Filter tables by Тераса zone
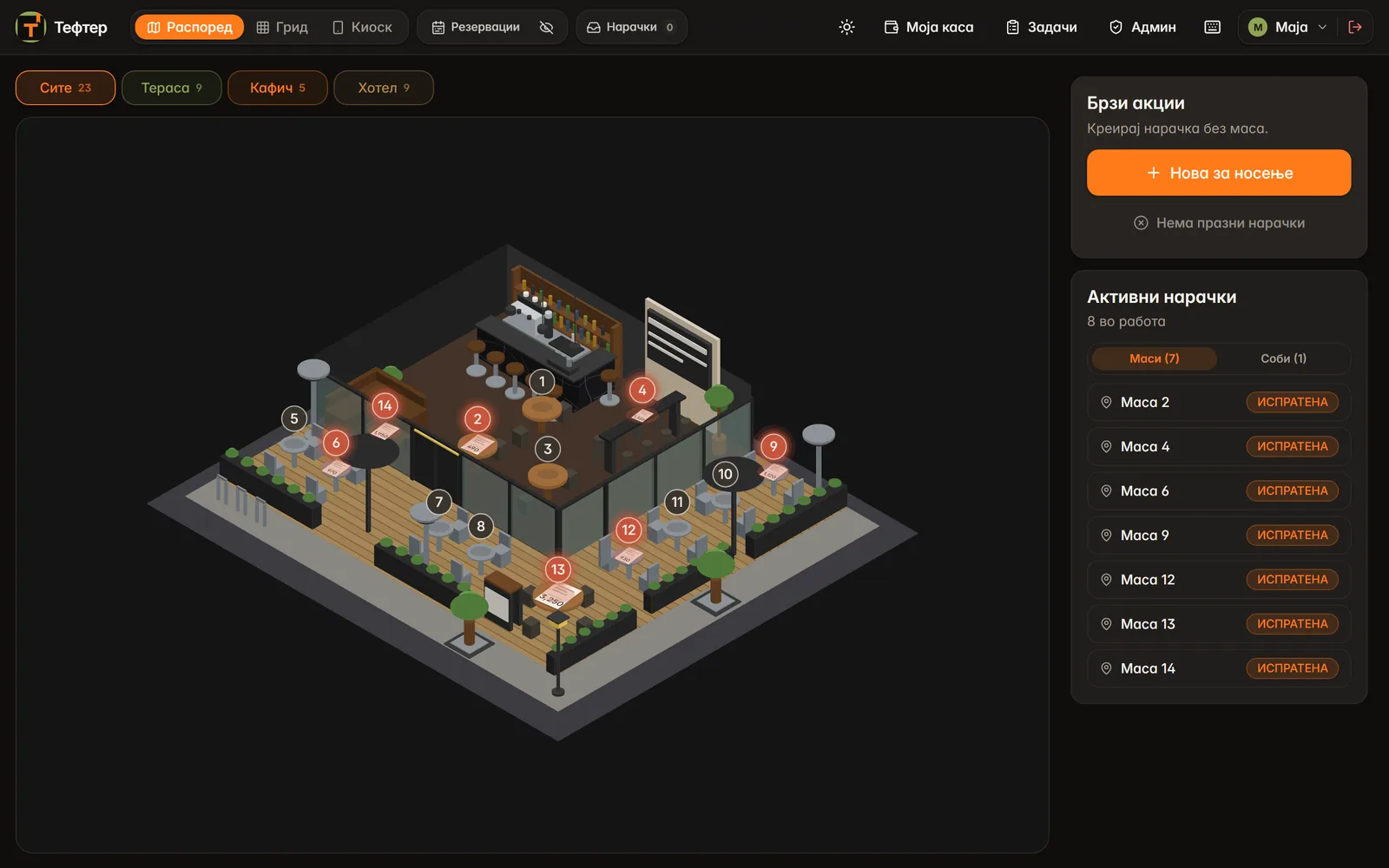The image size is (1389, 868). (172, 88)
